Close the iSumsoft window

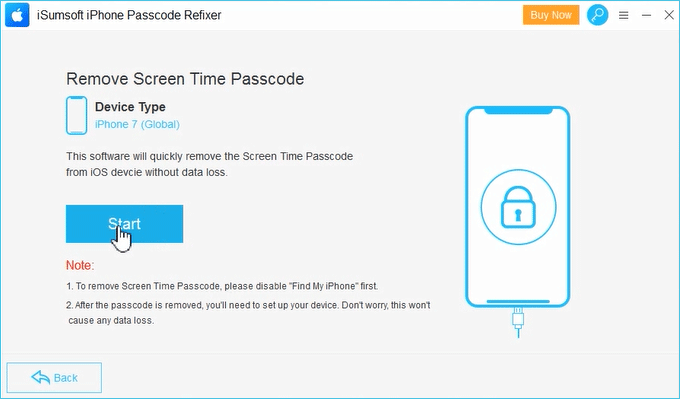pyautogui.click(x=669, y=15)
